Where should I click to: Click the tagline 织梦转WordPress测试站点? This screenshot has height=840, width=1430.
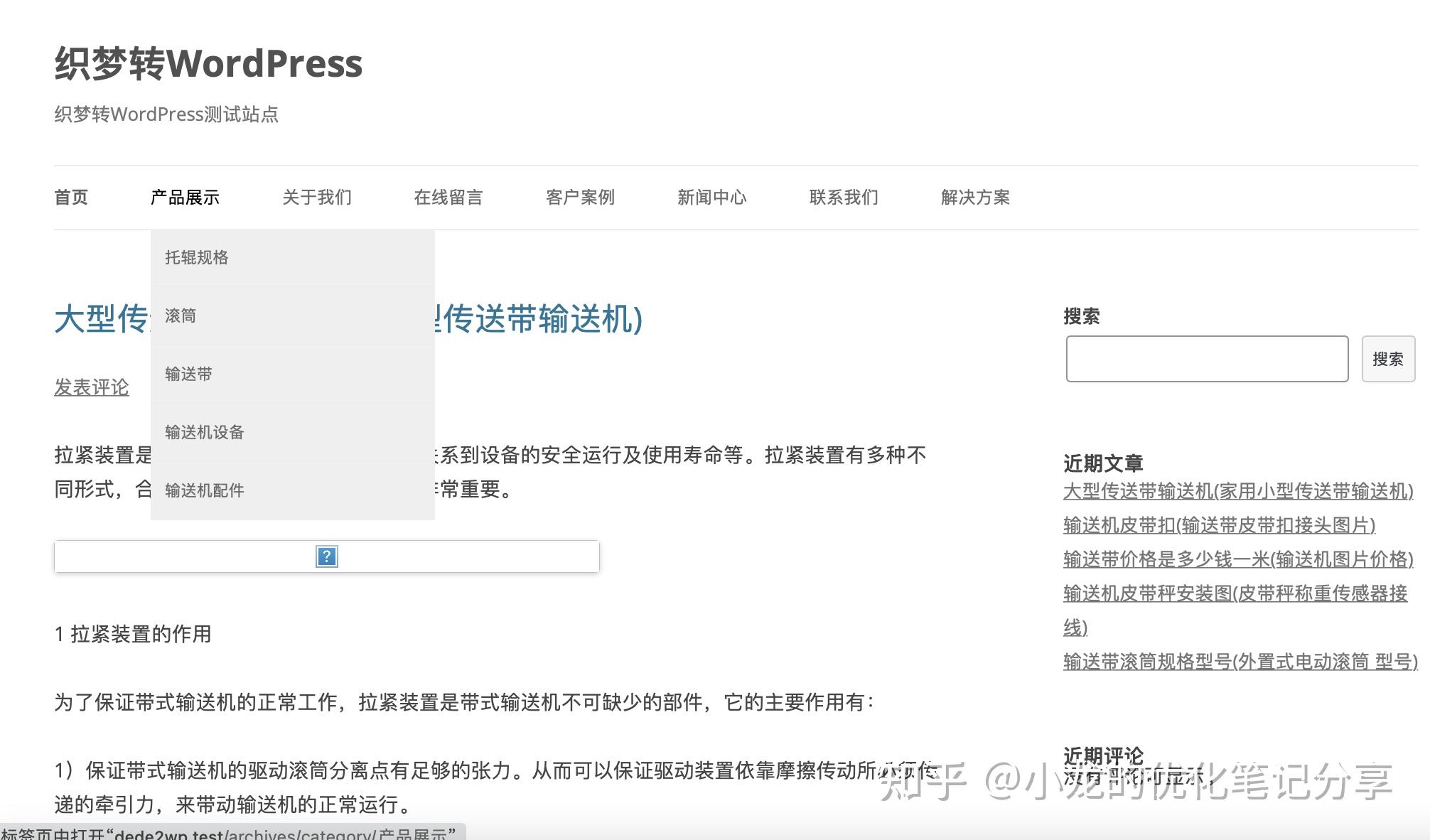point(166,114)
